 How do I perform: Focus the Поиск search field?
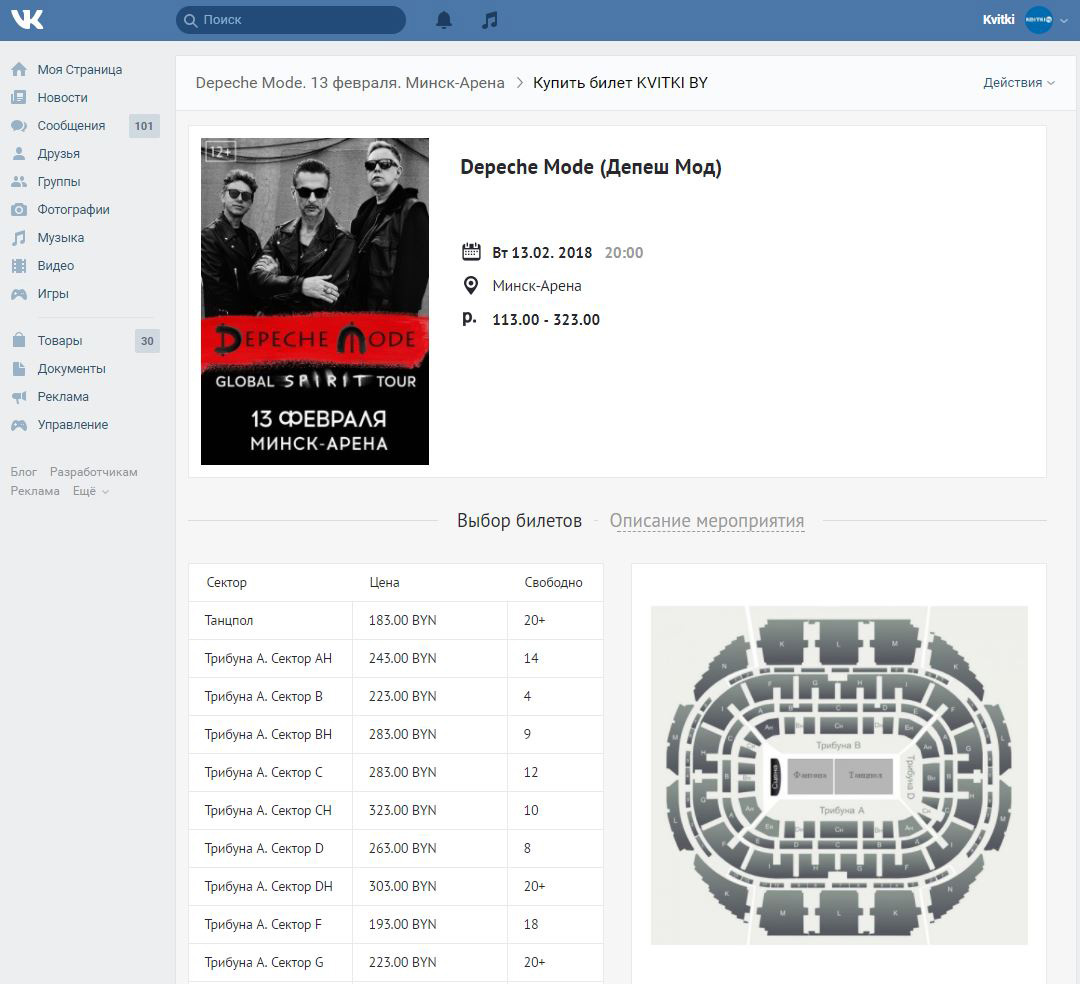click(x=291, y=20)
